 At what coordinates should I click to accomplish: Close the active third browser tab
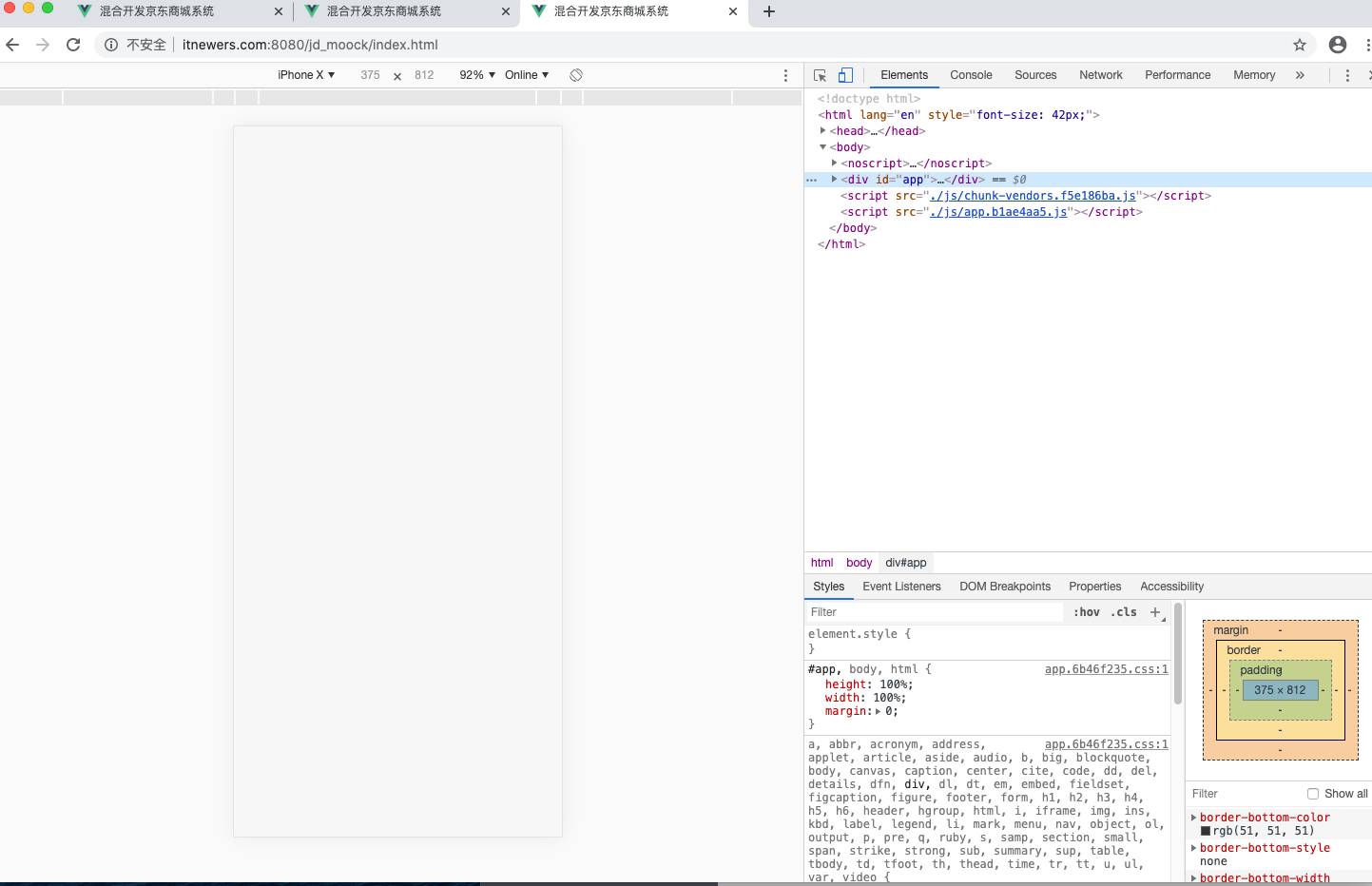point(733,11)
